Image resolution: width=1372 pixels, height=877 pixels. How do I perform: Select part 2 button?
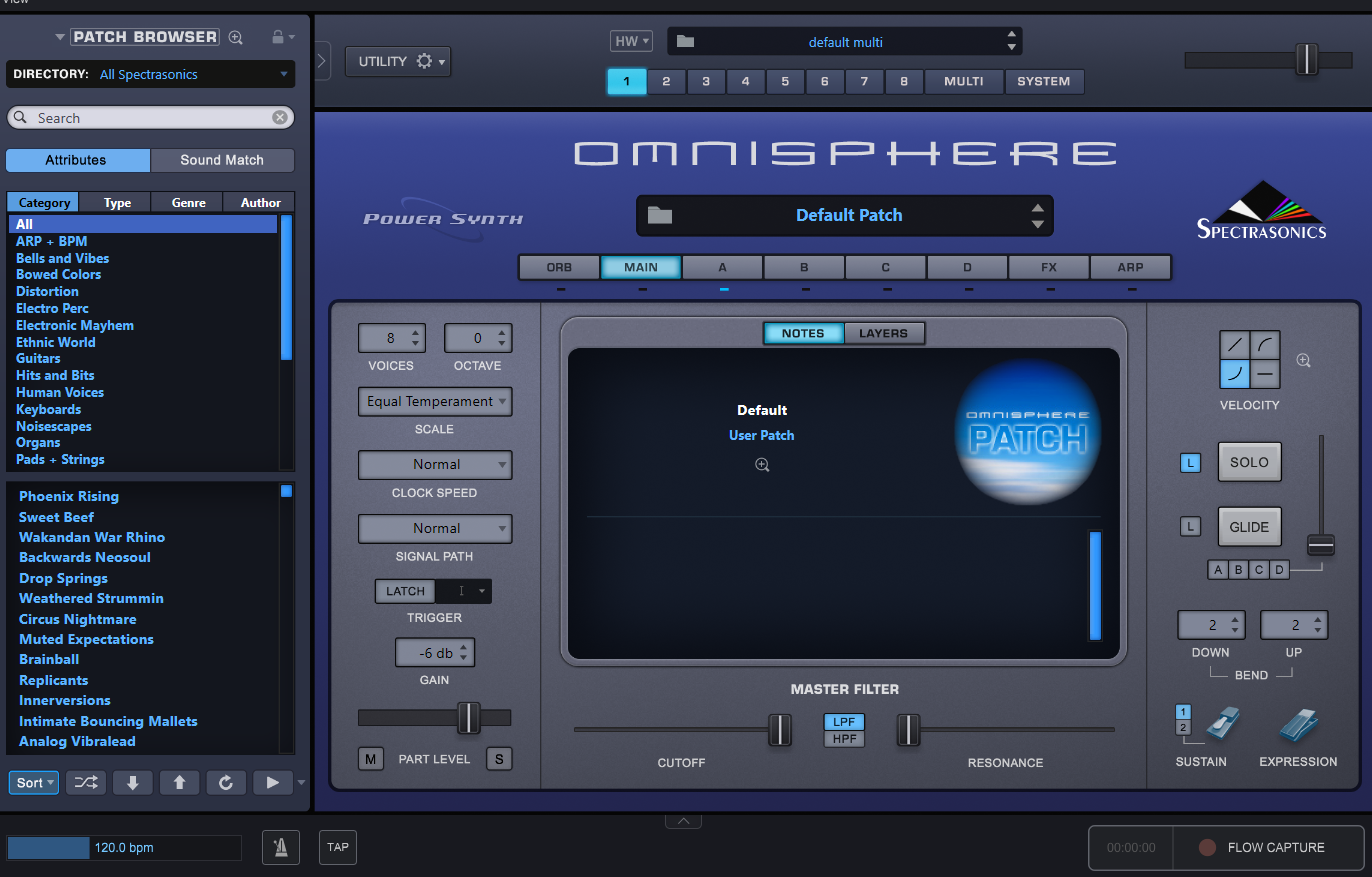tap(666, 81)
